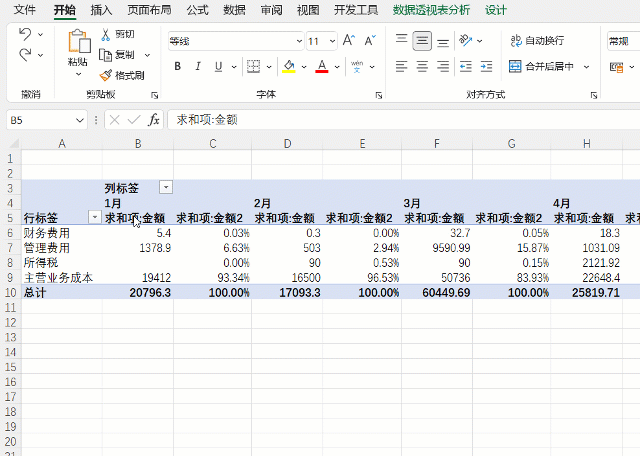
Task: Open the 行标签 row filter dropdown
Action: (94, 217)
